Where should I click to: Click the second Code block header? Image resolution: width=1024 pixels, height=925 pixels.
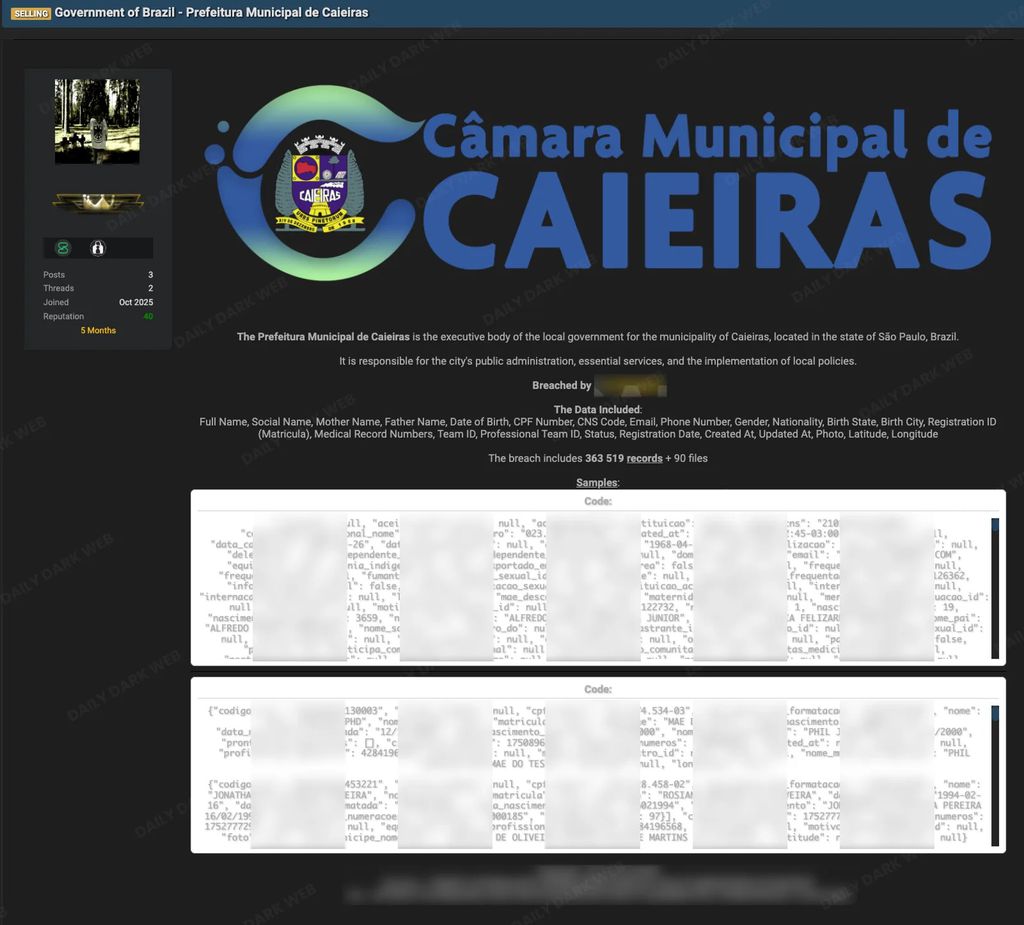[598, 690]
